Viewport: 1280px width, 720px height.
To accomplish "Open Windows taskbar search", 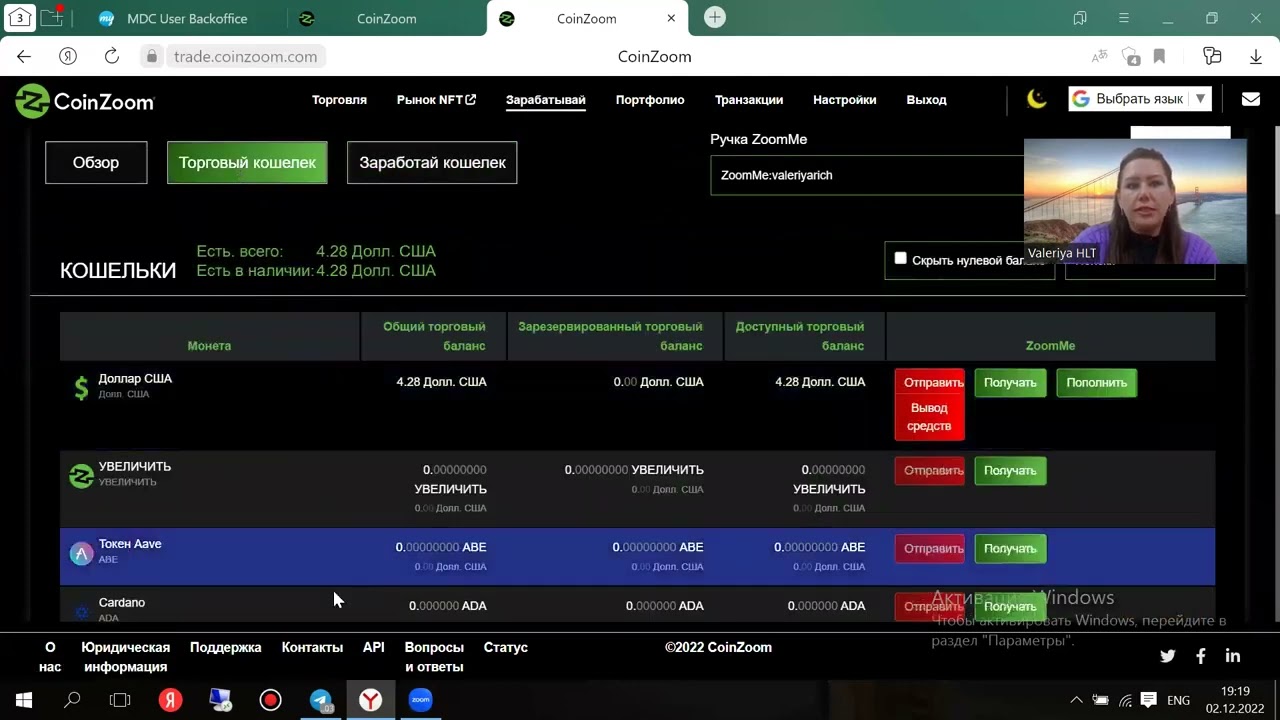I will [72, 700].
